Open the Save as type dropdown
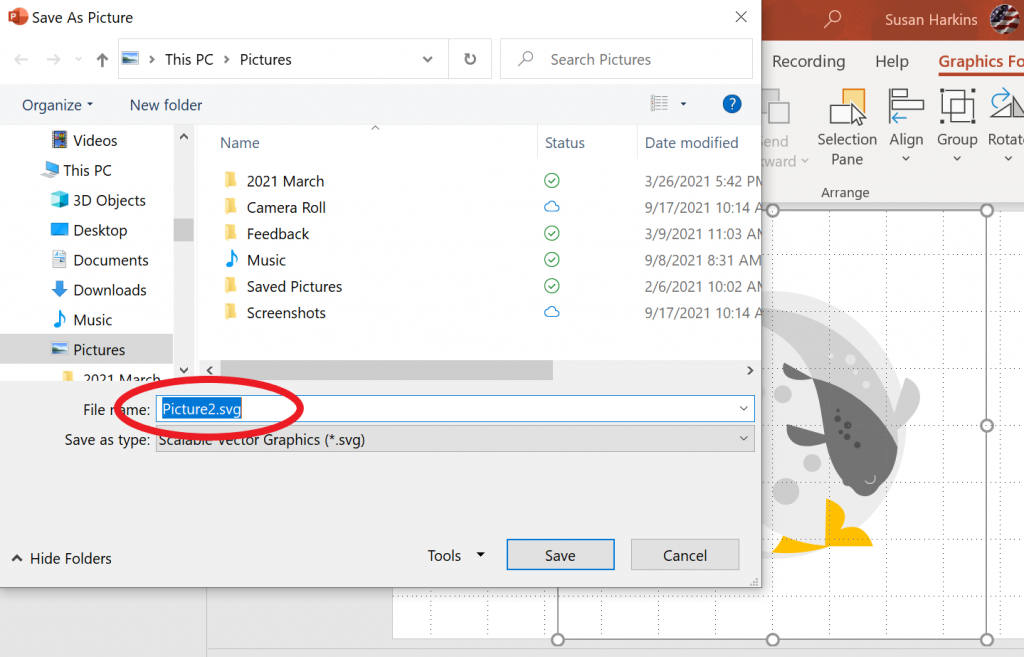 (743, 439)
